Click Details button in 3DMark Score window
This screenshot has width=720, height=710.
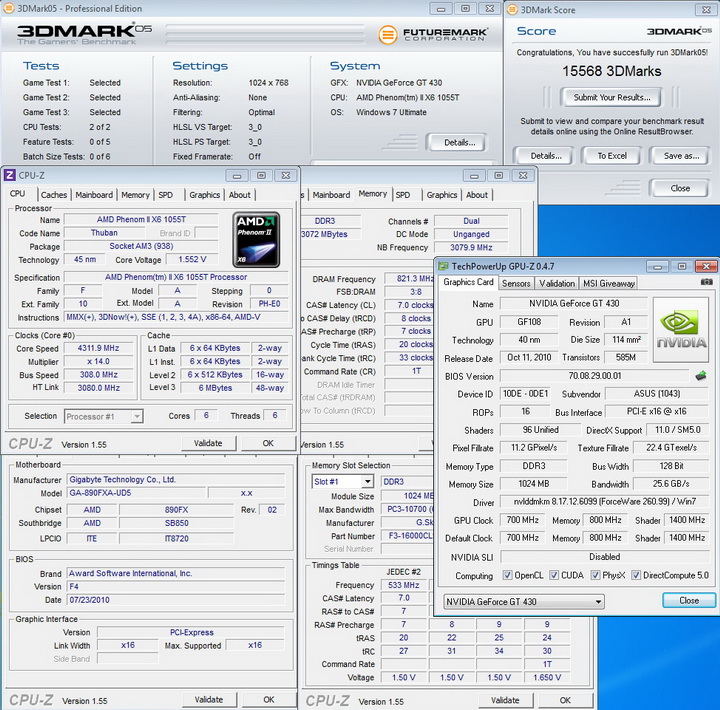click(546, 156)
